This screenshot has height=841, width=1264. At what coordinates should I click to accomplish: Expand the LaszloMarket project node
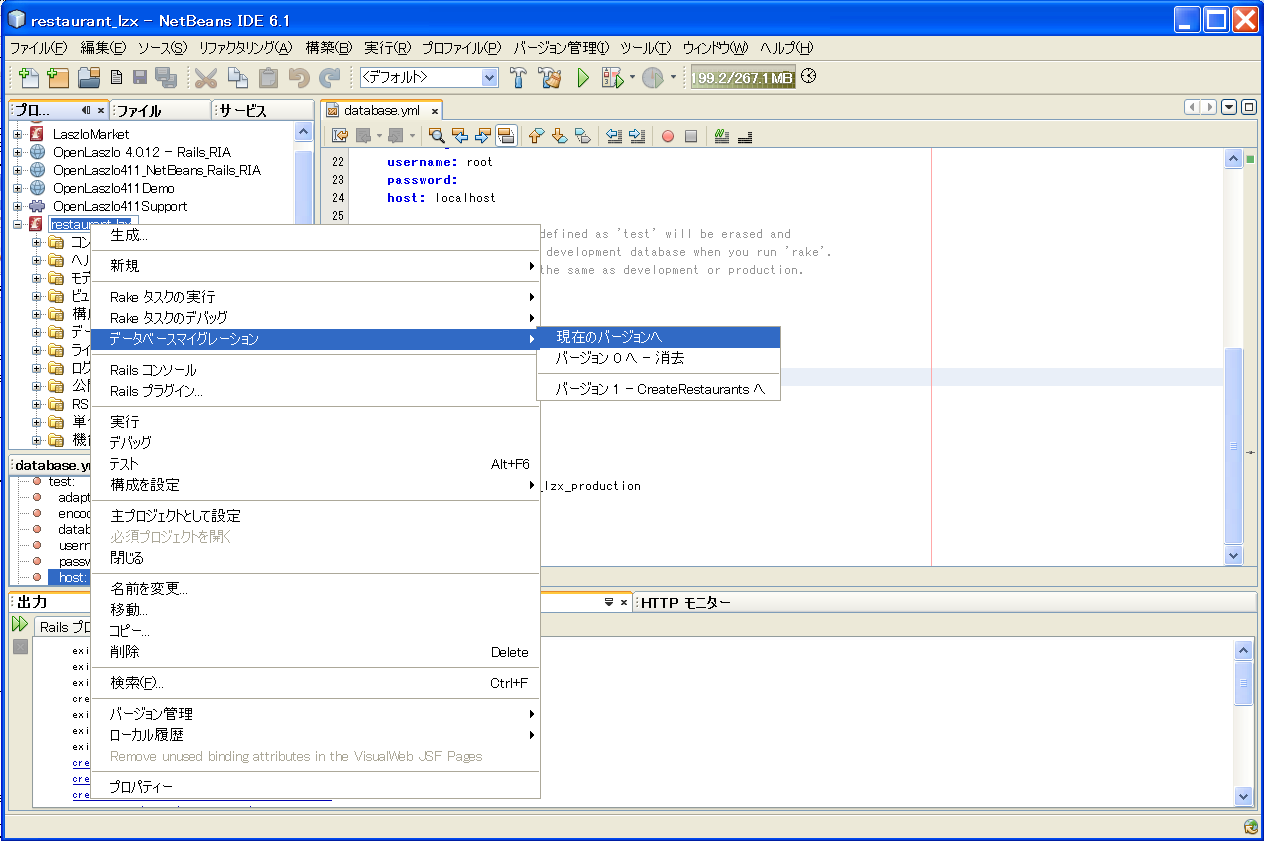(x=17, y=134)
